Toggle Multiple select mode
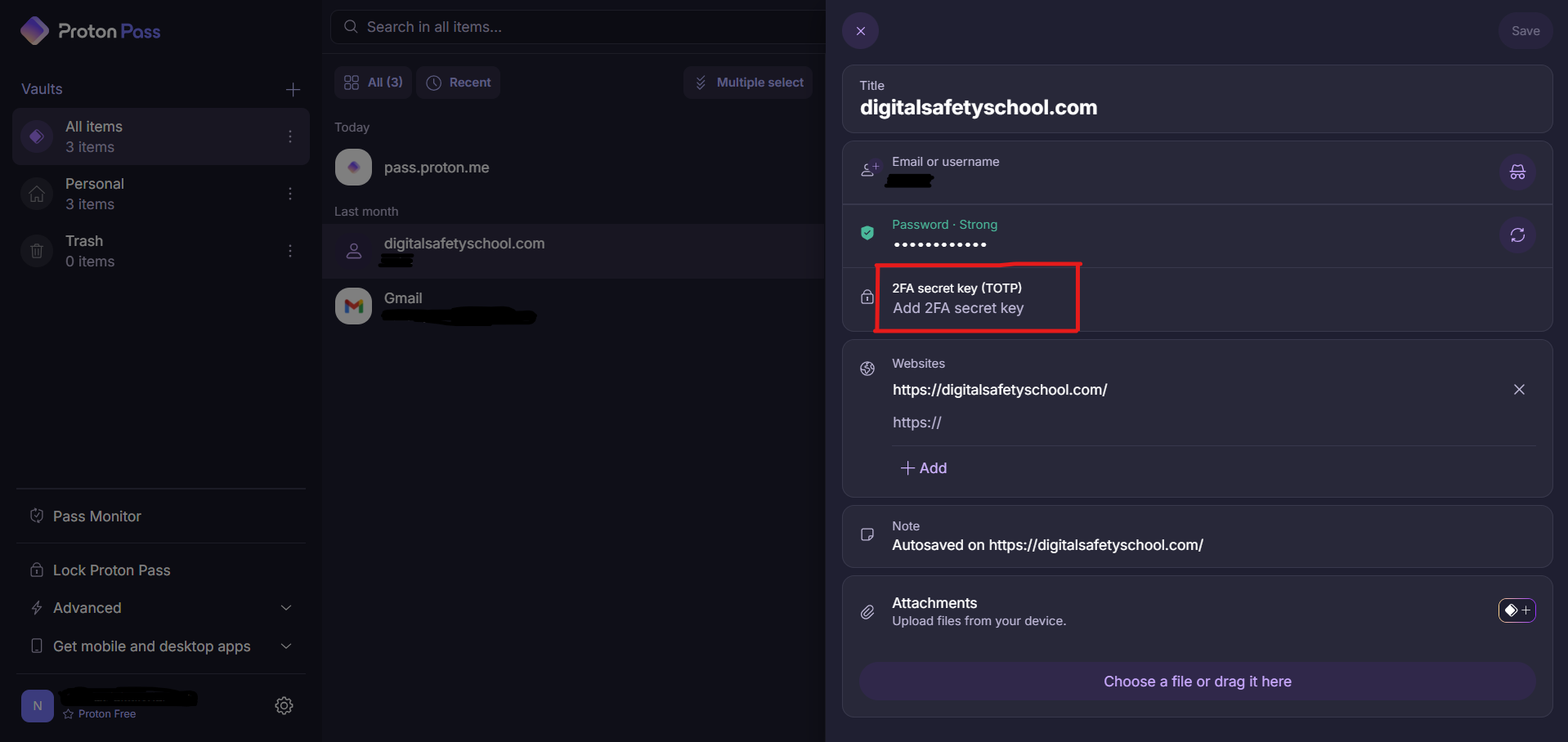The height and width of the screenshot is (742, 1568). [748, 83]
